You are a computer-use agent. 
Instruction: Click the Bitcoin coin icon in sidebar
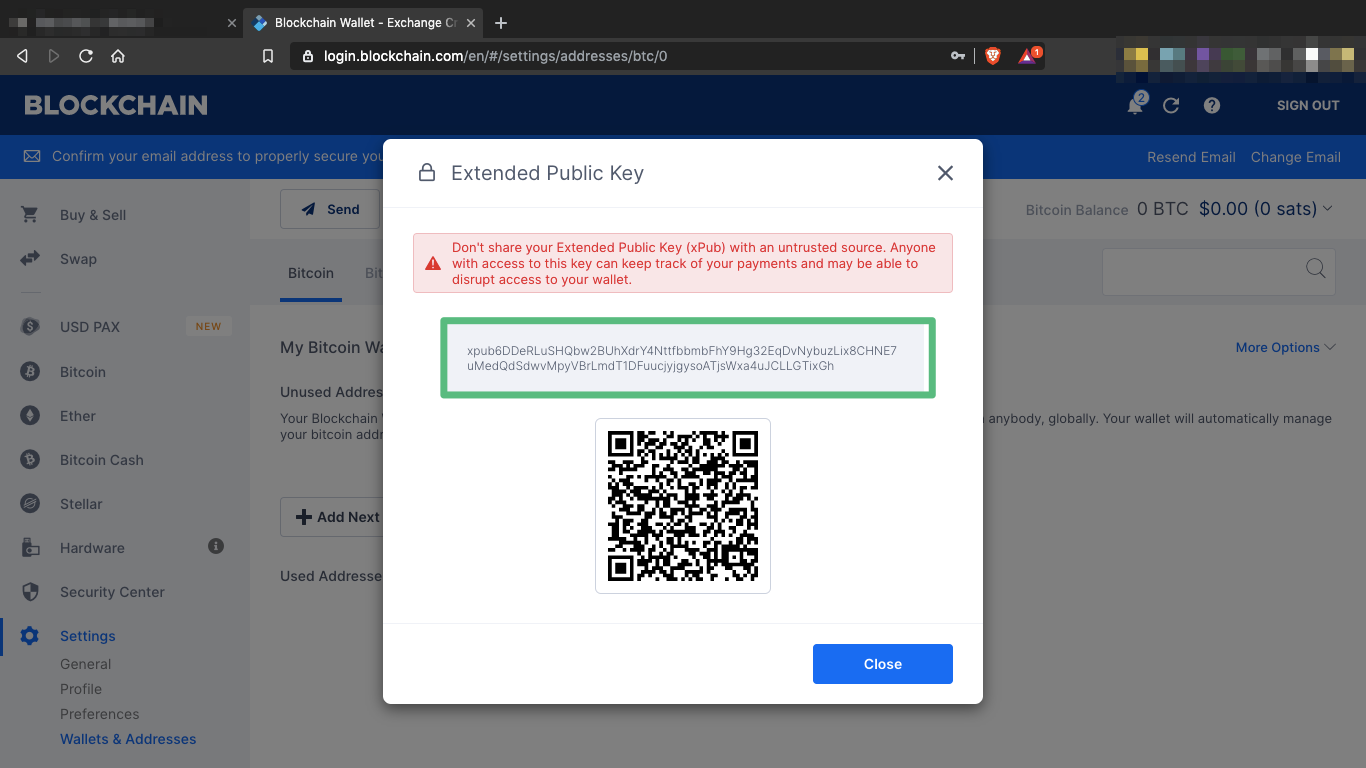pyautogui.click(x=30, y=372)
